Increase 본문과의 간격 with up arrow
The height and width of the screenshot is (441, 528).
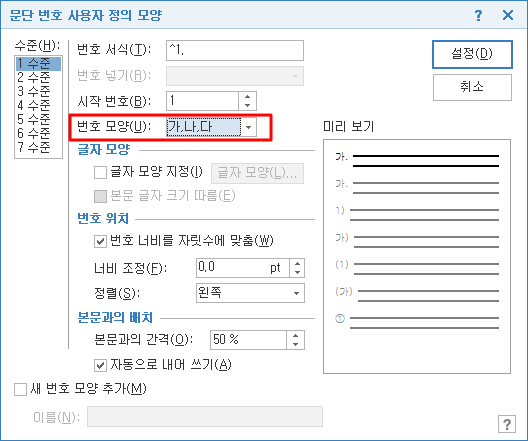[295, 336]
